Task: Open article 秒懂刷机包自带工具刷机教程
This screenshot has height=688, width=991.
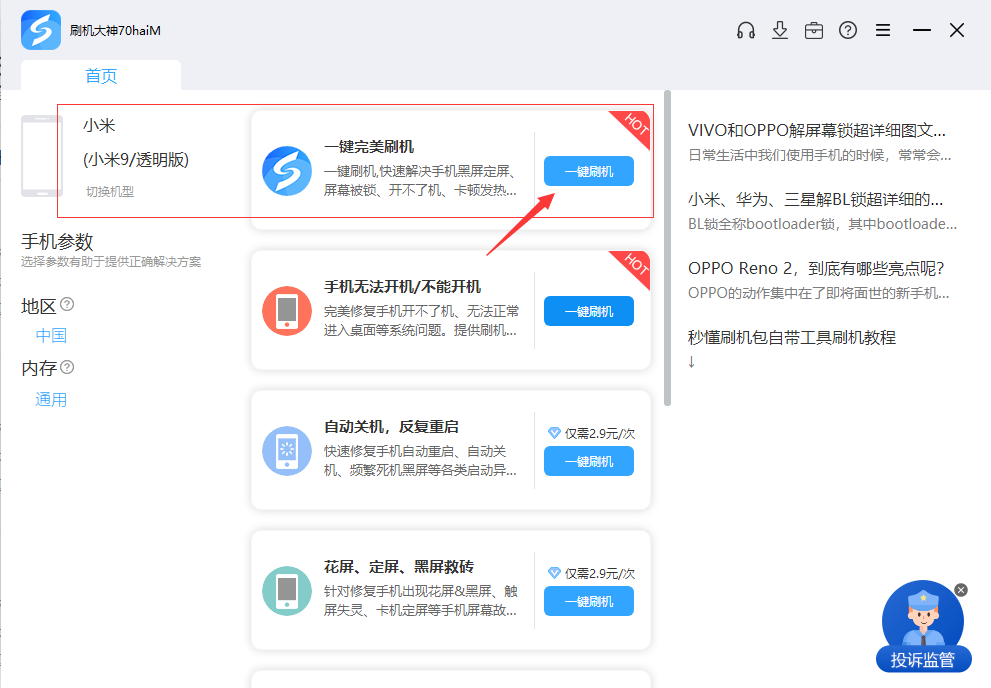Action: [792, 337]
